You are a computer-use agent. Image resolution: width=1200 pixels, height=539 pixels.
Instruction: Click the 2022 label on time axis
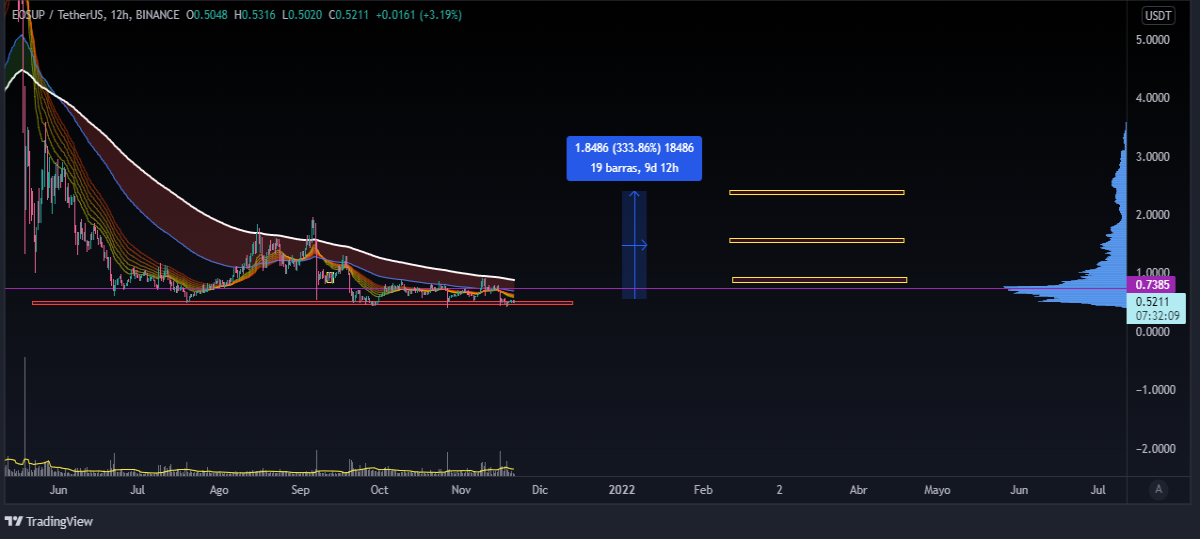(x=621, y=490)
